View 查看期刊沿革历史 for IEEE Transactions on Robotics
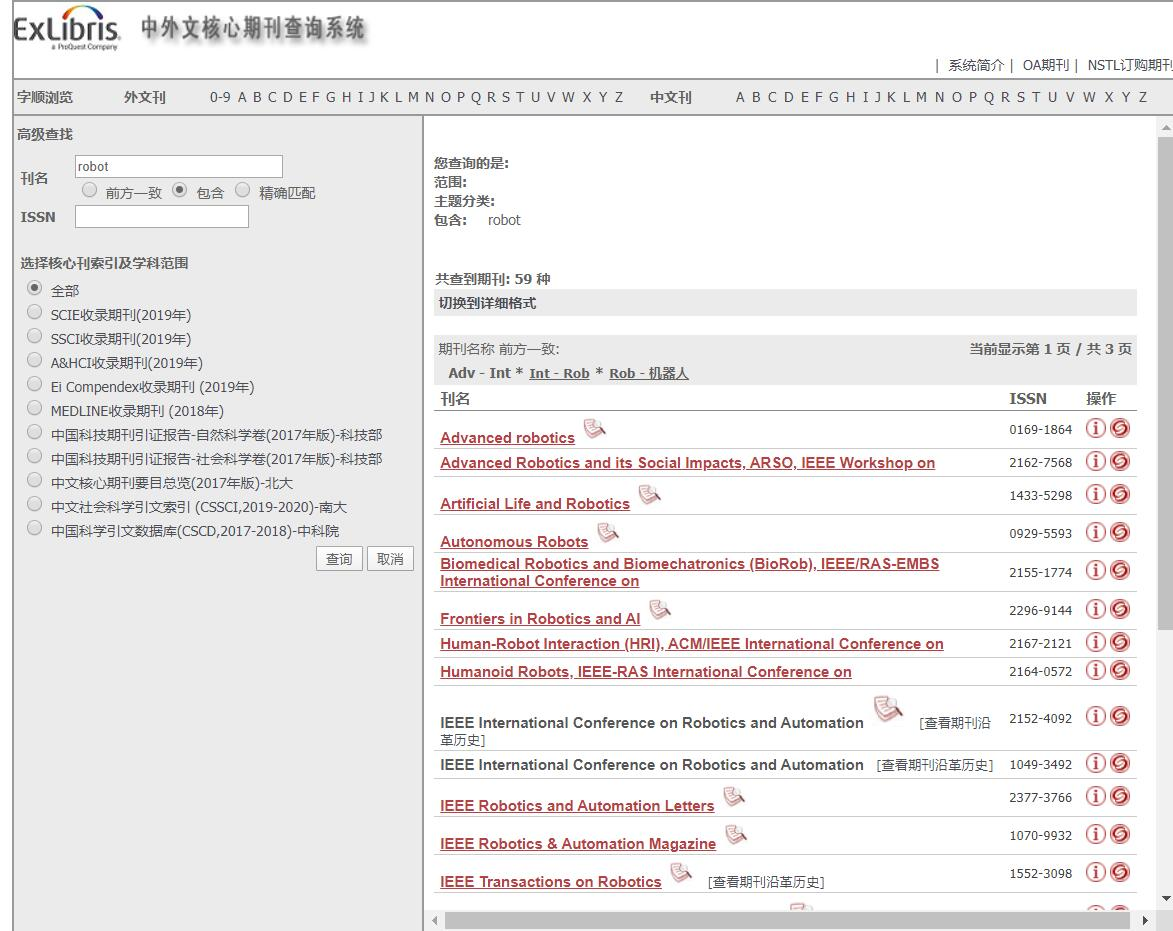The width and height of the screenshot is (1173, 931). (x=766, y=882)
